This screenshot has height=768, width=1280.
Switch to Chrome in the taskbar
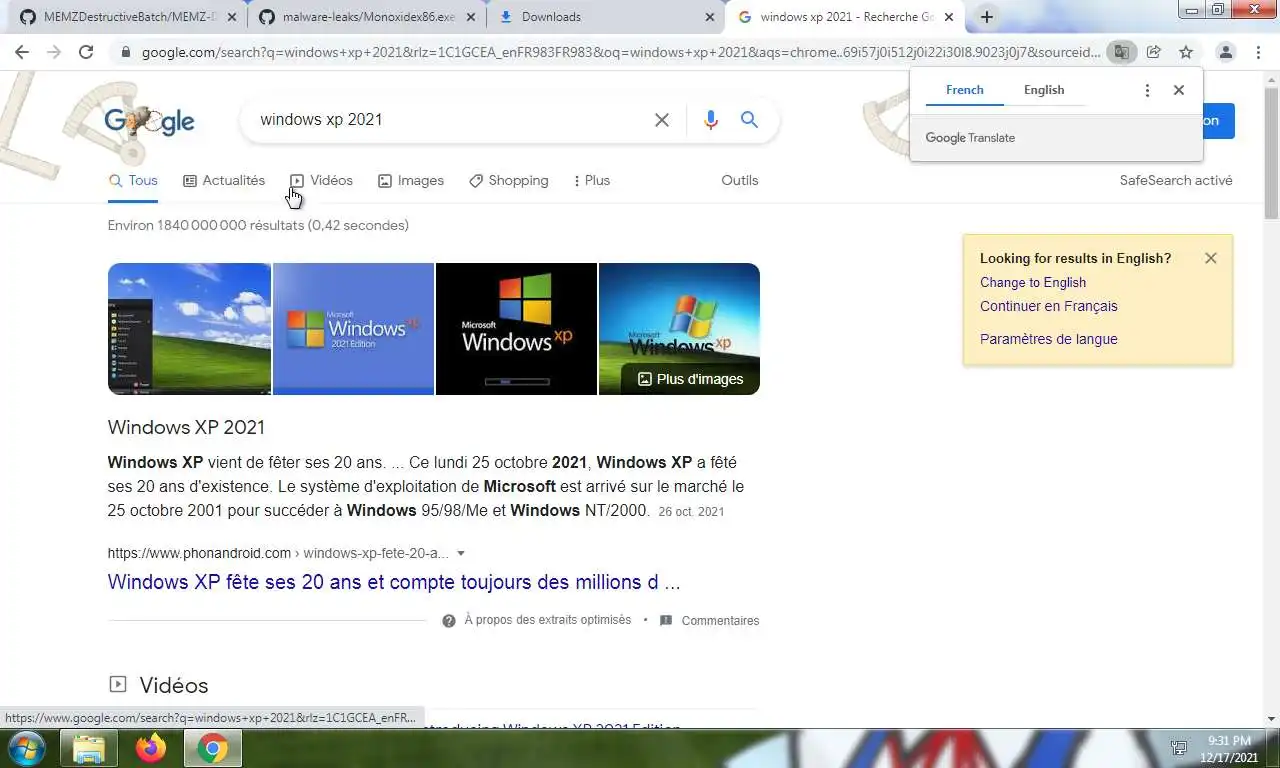[x=212, y=748]
